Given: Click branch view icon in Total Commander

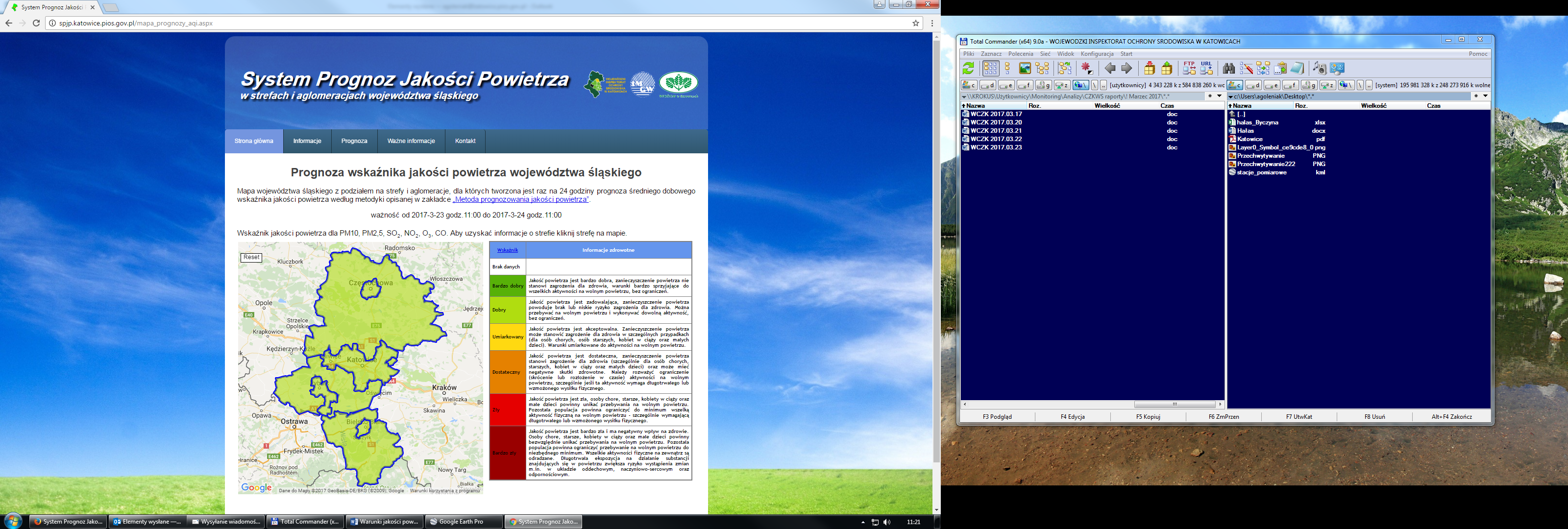Looking at the screenshot, I should click(1065, 68).
